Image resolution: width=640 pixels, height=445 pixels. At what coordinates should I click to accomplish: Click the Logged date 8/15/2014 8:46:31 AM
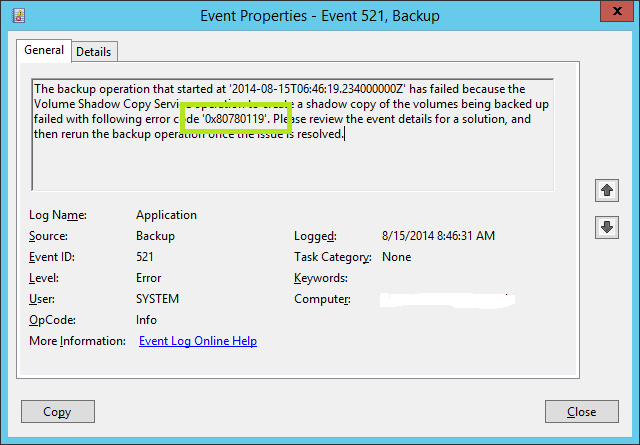(x=438, y=236)
